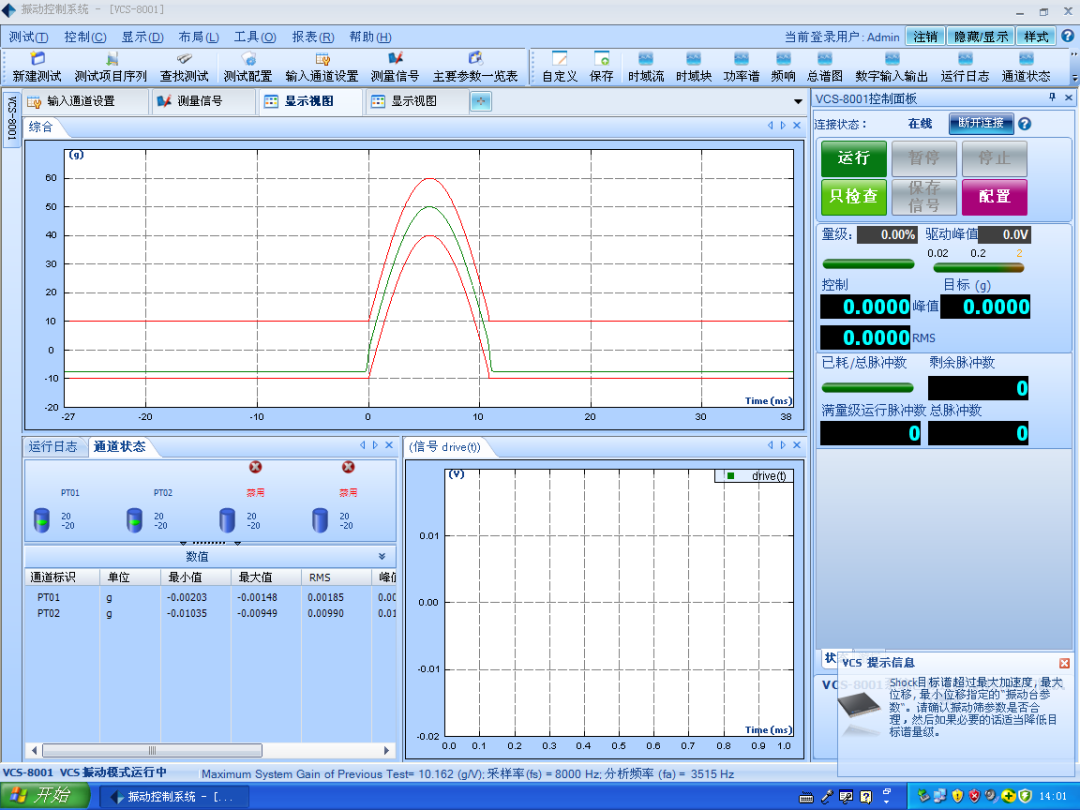The height and width of the screenshot is (810, 1080).
Task: Toggle pin on VCS-8001 control panel
Action: click(1052, 98)
